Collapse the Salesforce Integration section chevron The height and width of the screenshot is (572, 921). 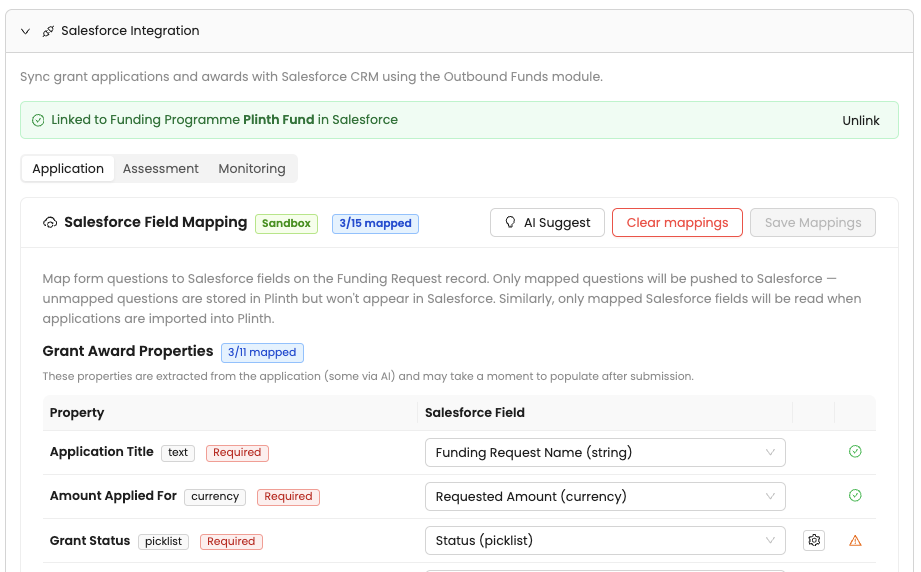click(25, 31)
